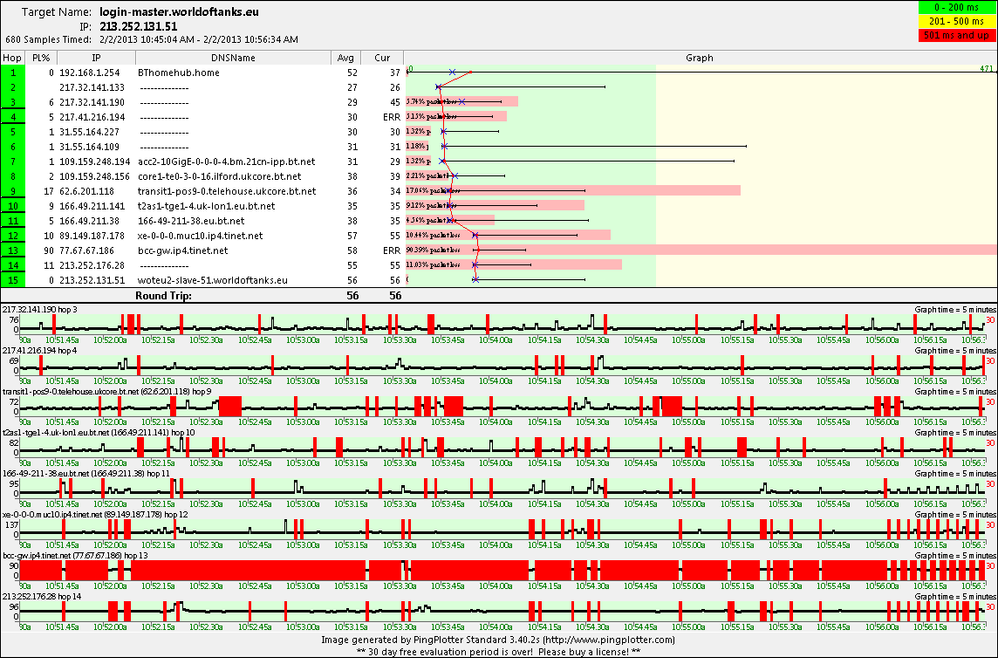Select woteu2-slave-51.worldoftanks.eu DNS name
998x658 pixels.
pyautogui.click(x=213, y=280)
